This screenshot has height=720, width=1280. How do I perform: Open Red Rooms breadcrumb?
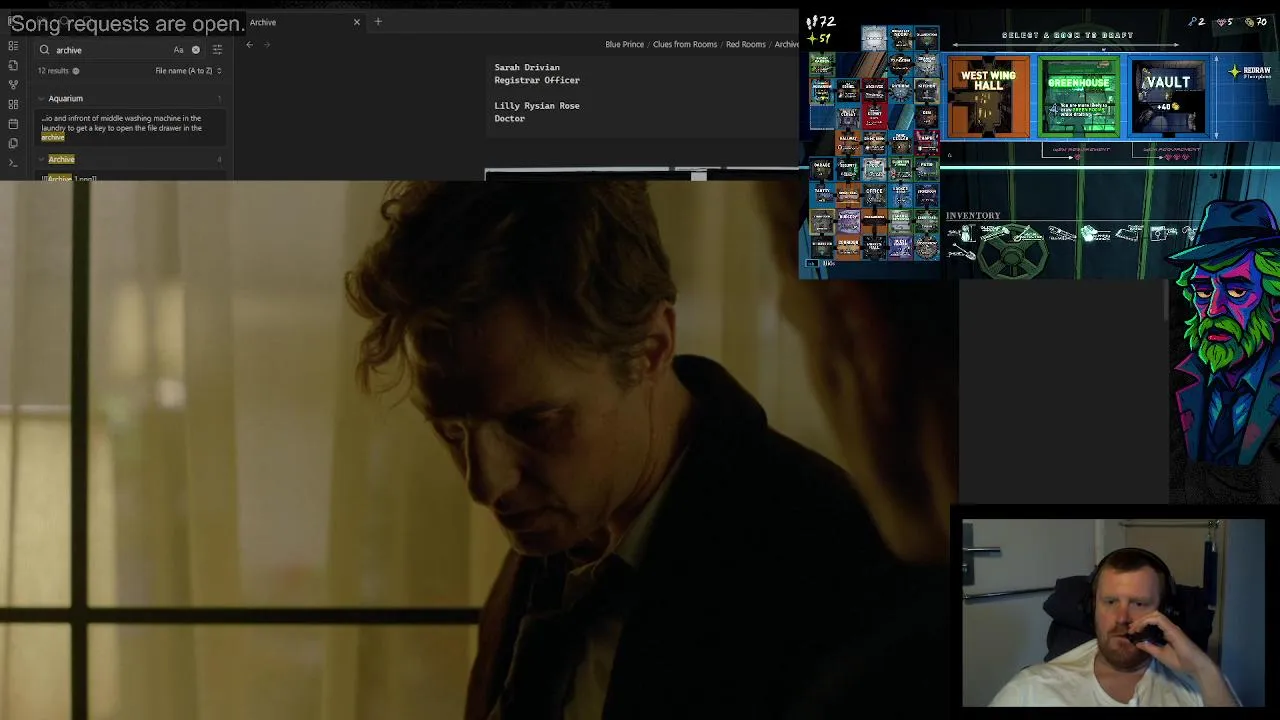pos(746,44)
